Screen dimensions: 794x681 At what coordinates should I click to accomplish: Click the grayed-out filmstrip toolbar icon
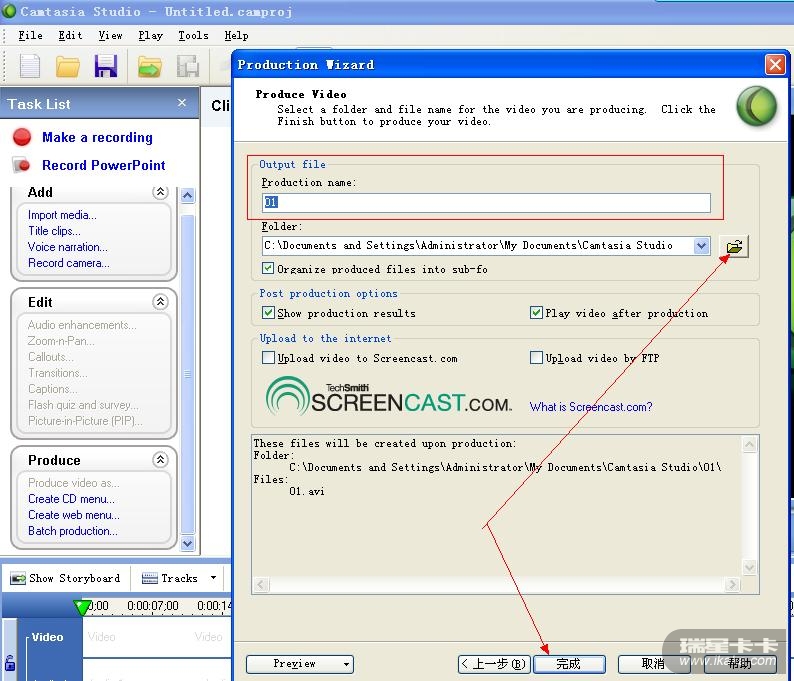point(188,66)
